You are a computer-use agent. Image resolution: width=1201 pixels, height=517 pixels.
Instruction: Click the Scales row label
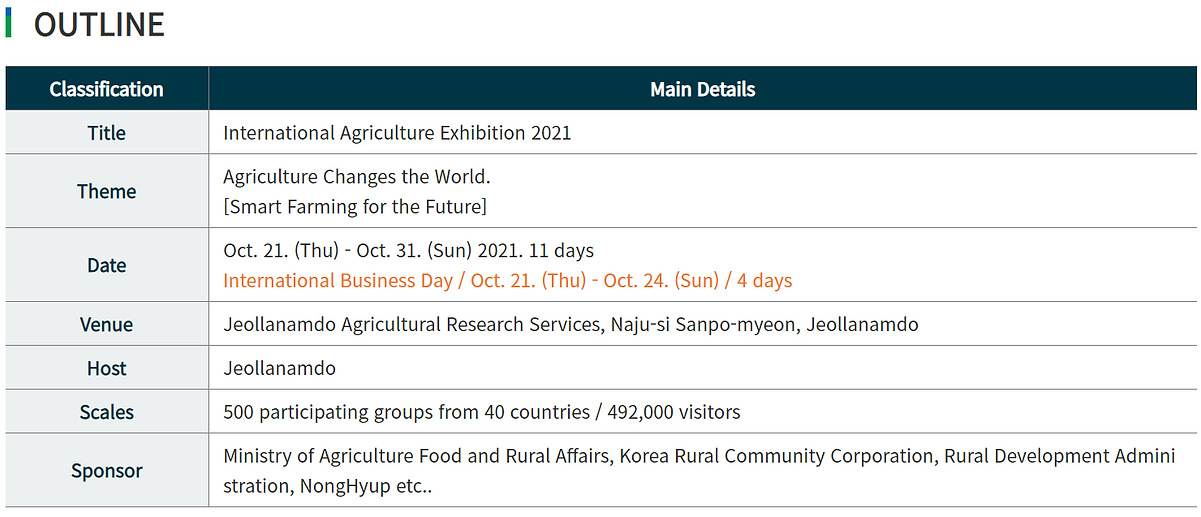(x=107, y=412)
